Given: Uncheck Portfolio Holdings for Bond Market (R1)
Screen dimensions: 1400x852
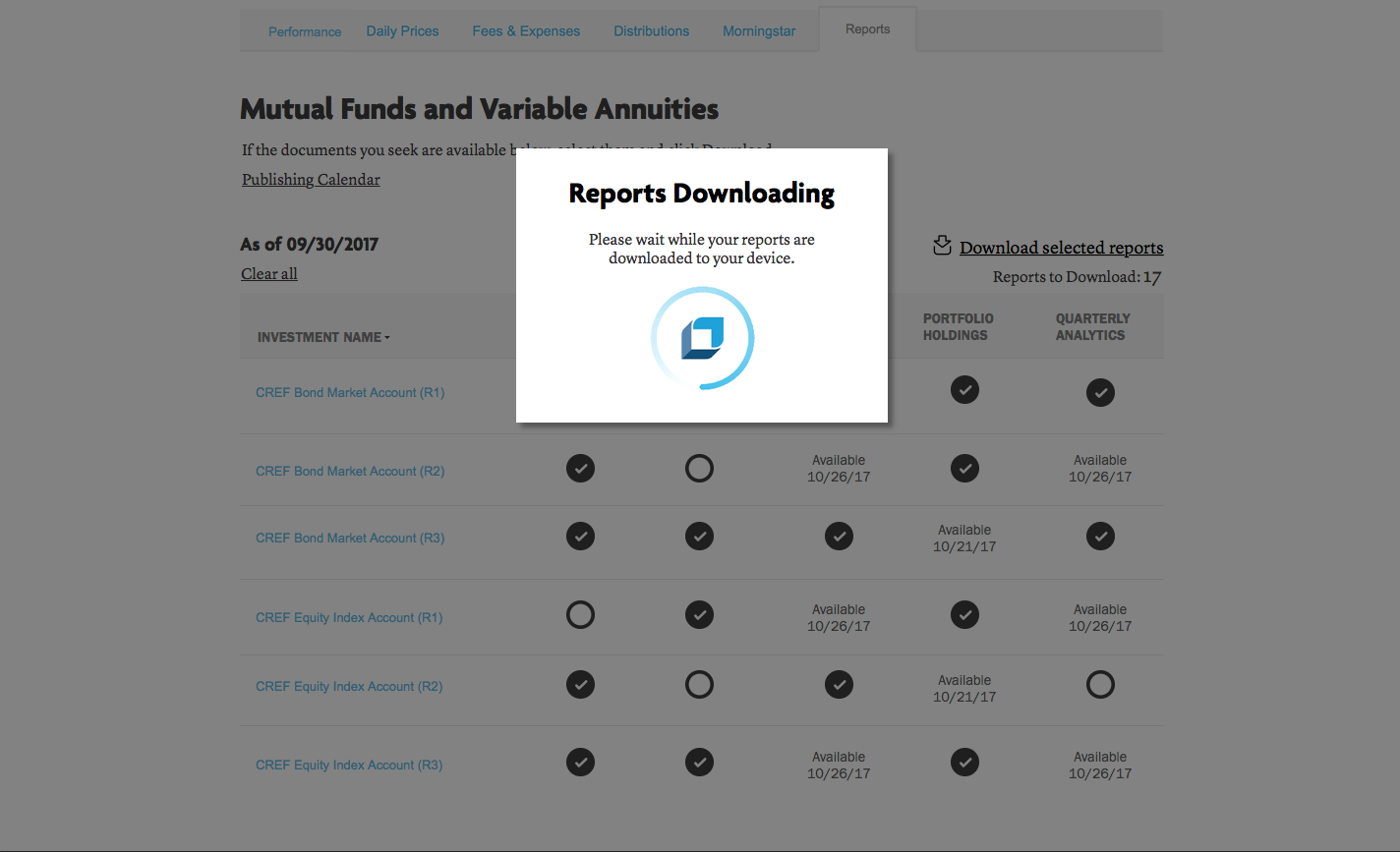Looking at the screenshot, I should (964, 390).
